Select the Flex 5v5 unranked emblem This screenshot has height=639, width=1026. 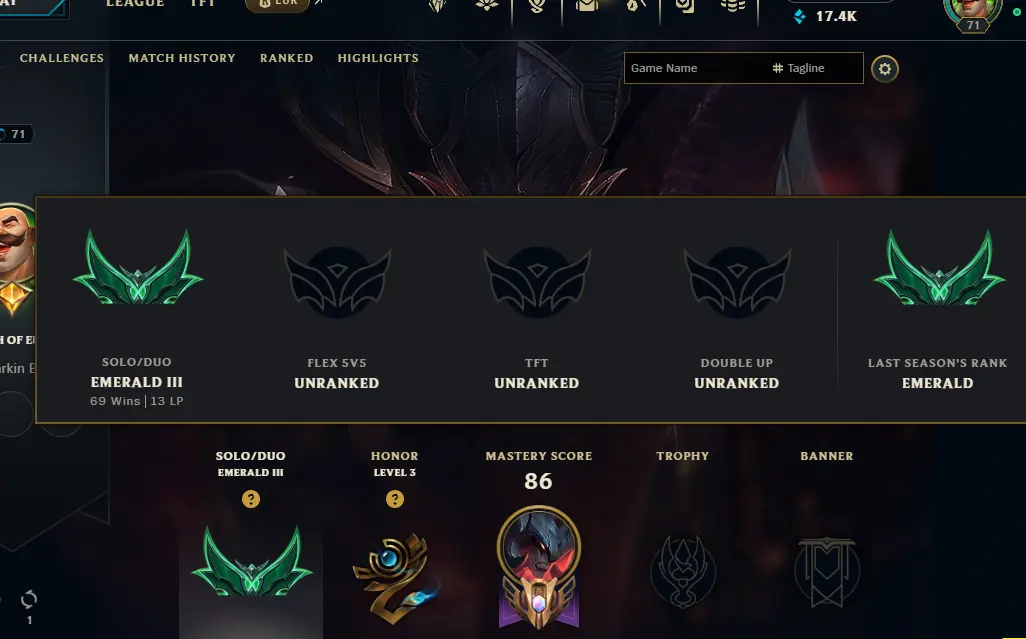(x=338, y=282)
